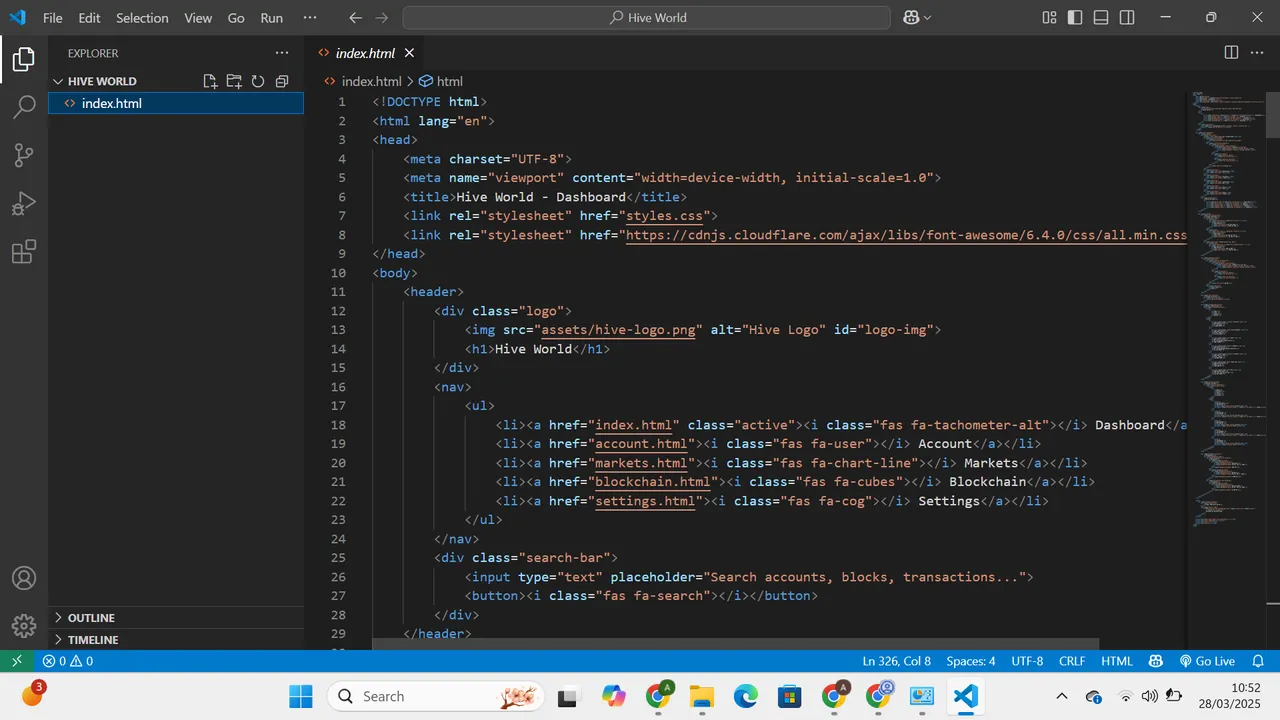Image resolution: width=1280 pixels, height=720 pixels.
Task: Open Copilot status icon in status bar
Action: pos(1157,661)
